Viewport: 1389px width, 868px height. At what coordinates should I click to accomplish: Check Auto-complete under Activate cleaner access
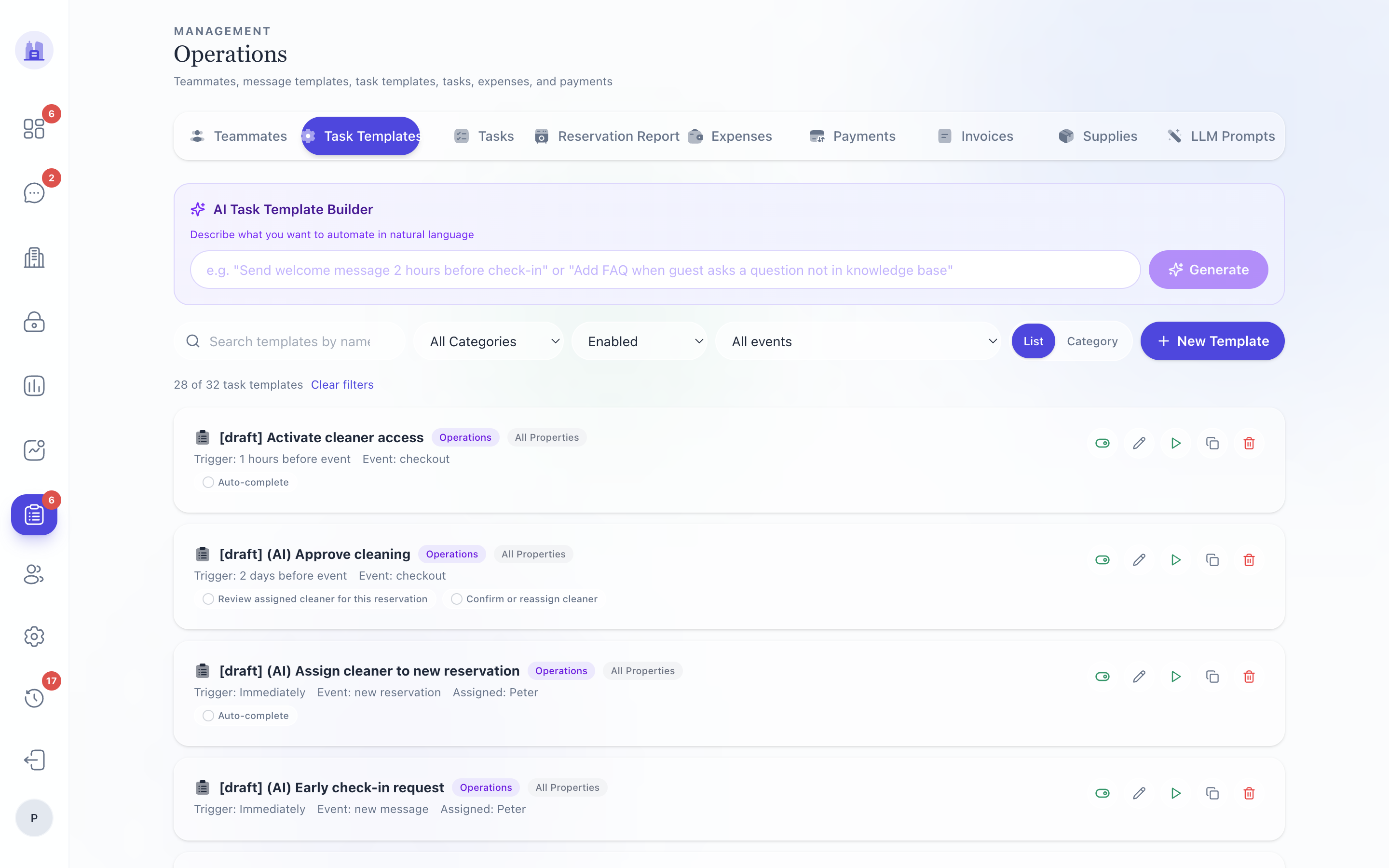click(208, 482)
